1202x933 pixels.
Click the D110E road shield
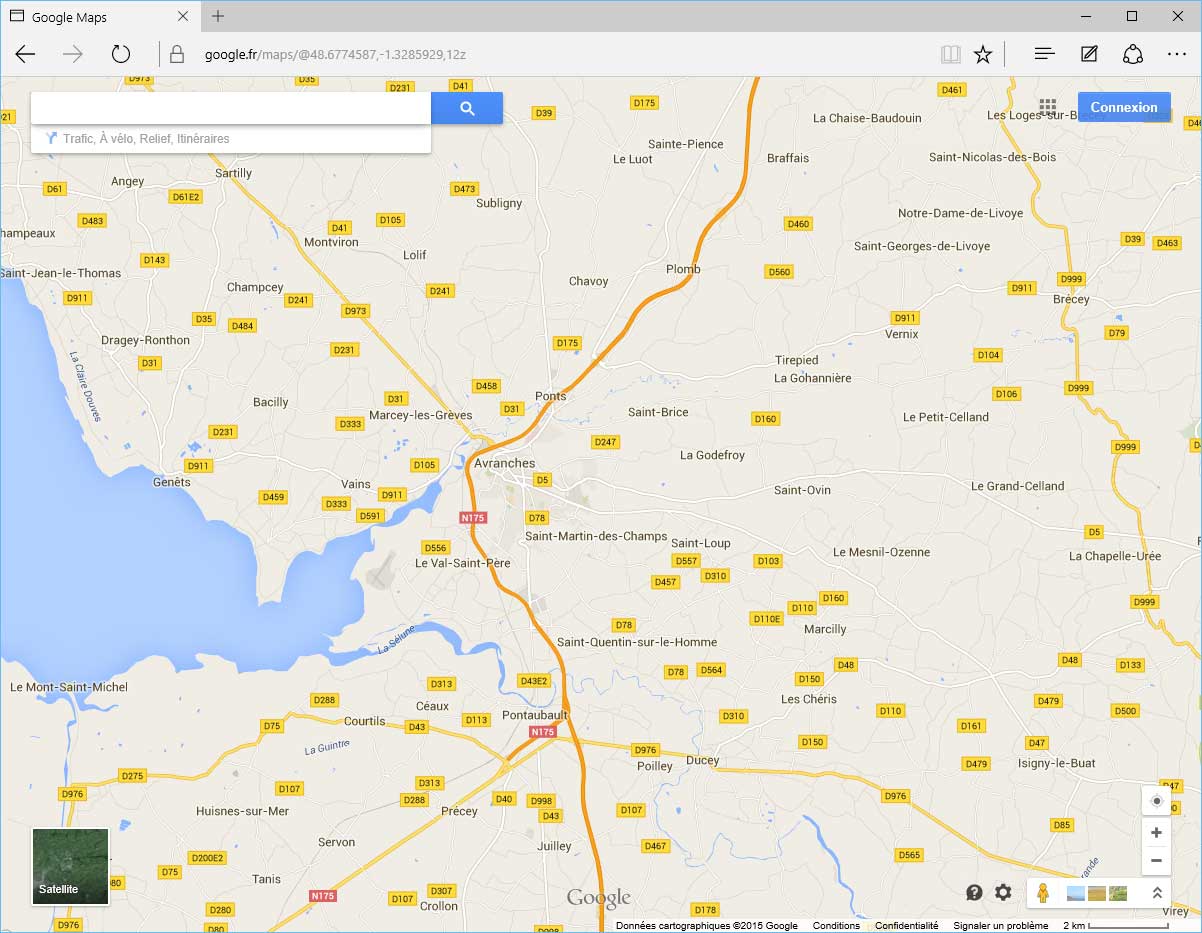pyautogui.click(x=766, y=619)
